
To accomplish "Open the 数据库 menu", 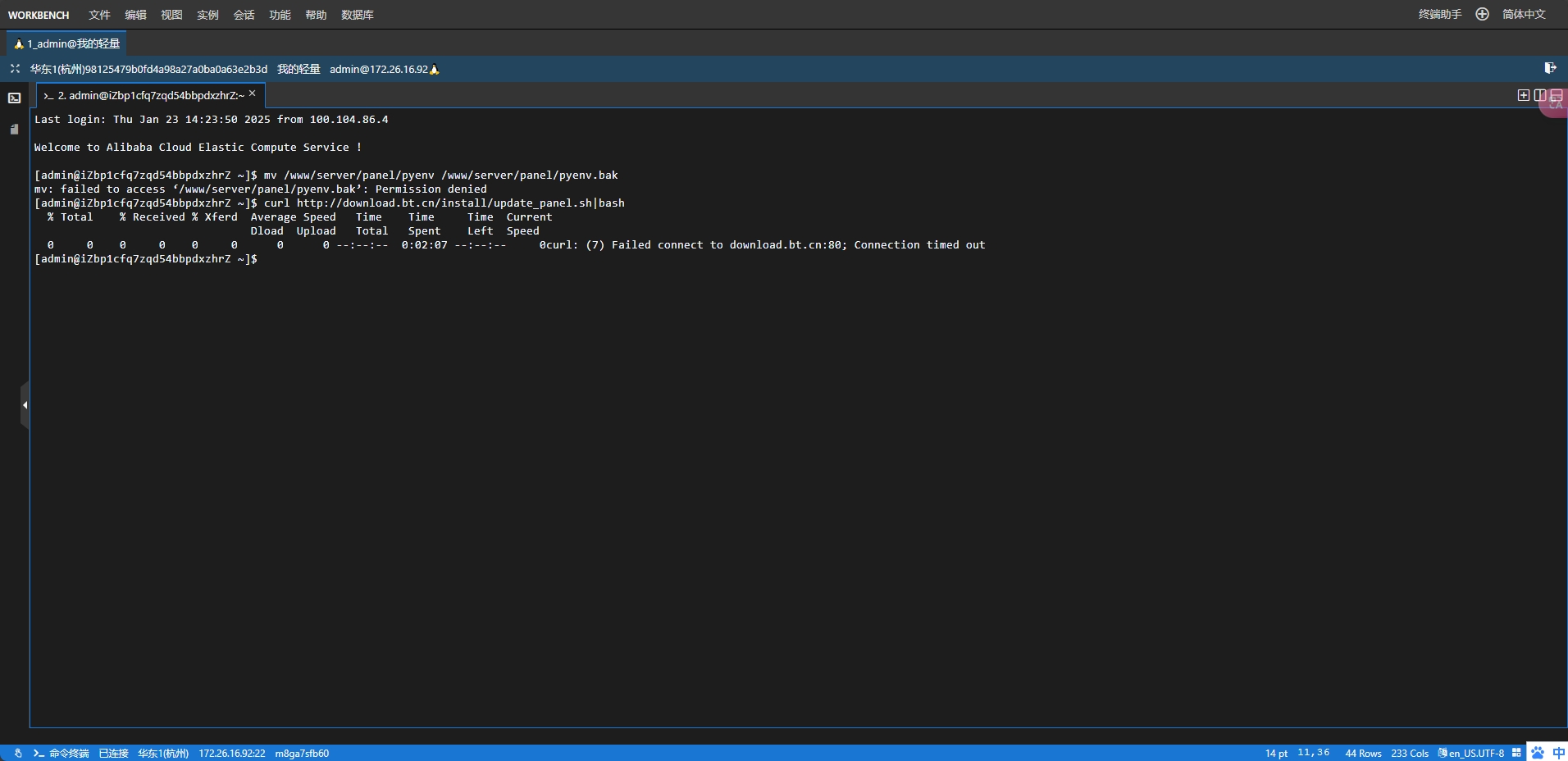I will (x=358, y=15).
